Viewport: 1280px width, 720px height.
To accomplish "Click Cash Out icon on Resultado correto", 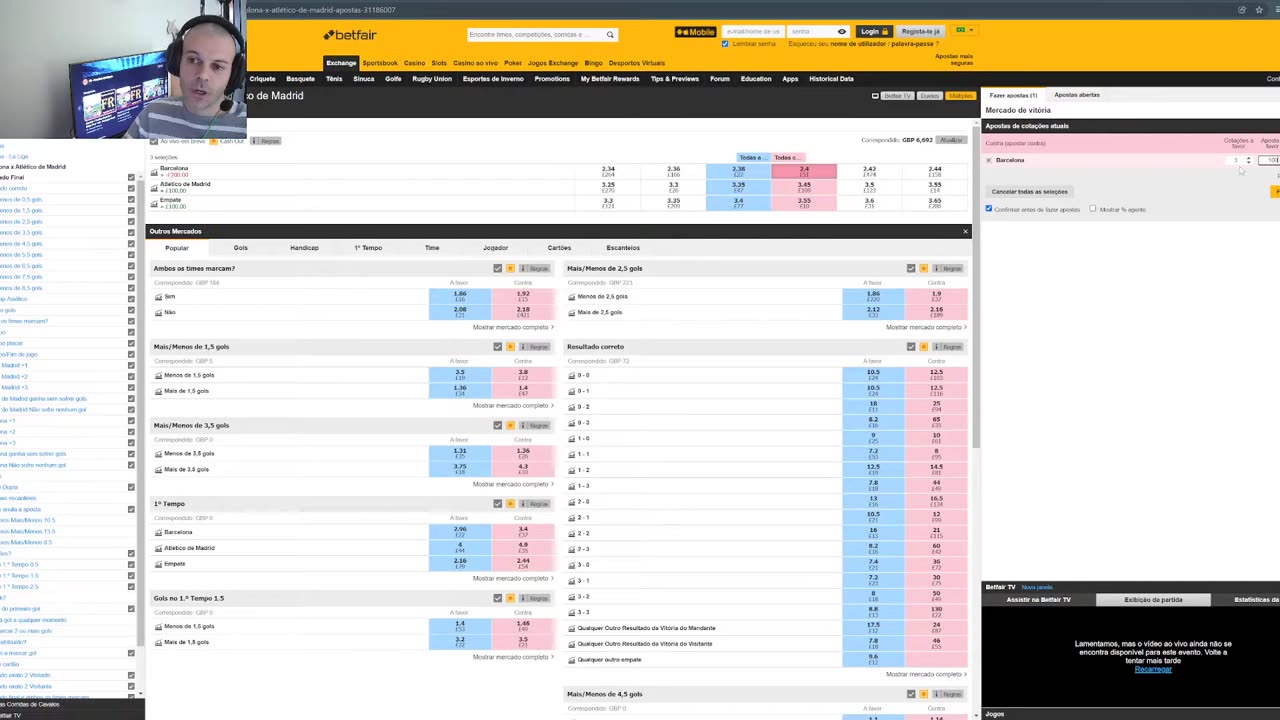I will click(x=923, y=347).
